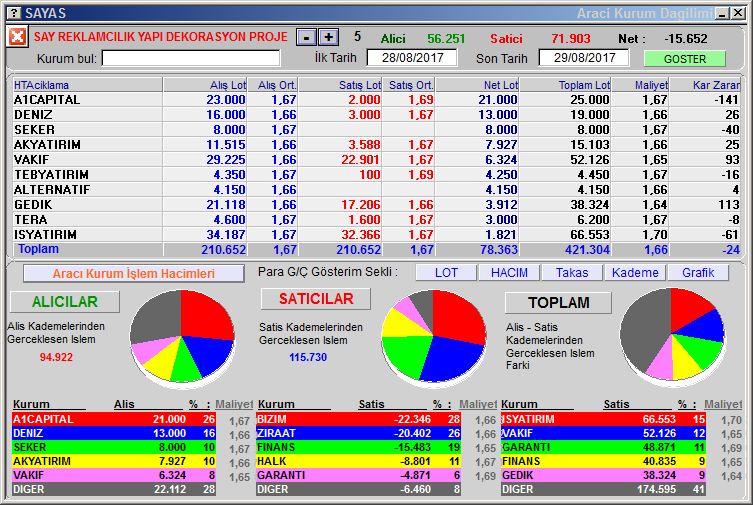Select the TERA row
Viewport: 753px width, 505px height.
pos(376,219)
